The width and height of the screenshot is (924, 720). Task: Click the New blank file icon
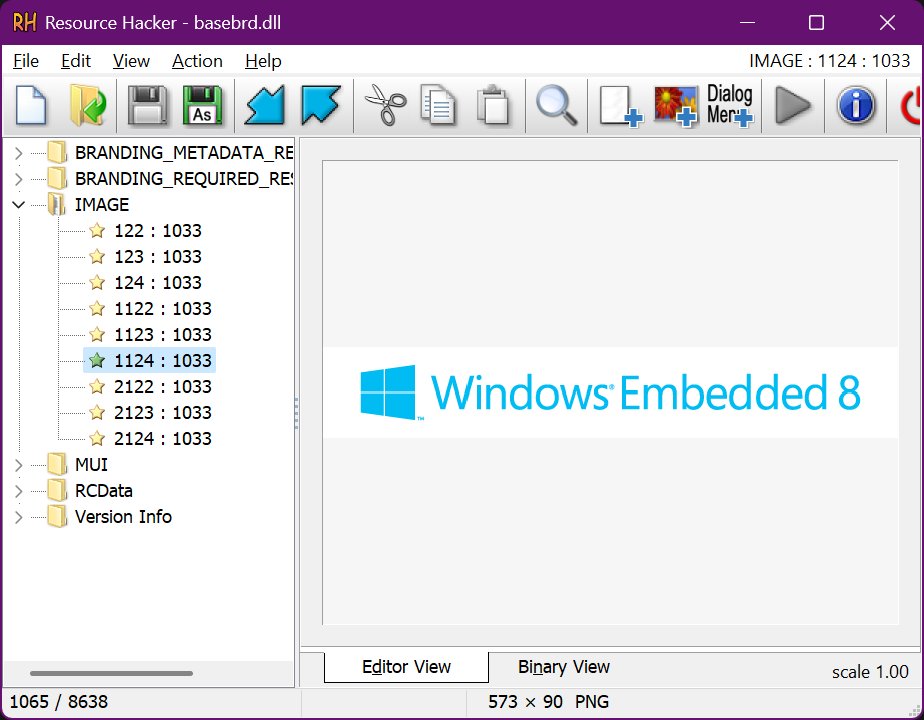(x=31, y=105)
